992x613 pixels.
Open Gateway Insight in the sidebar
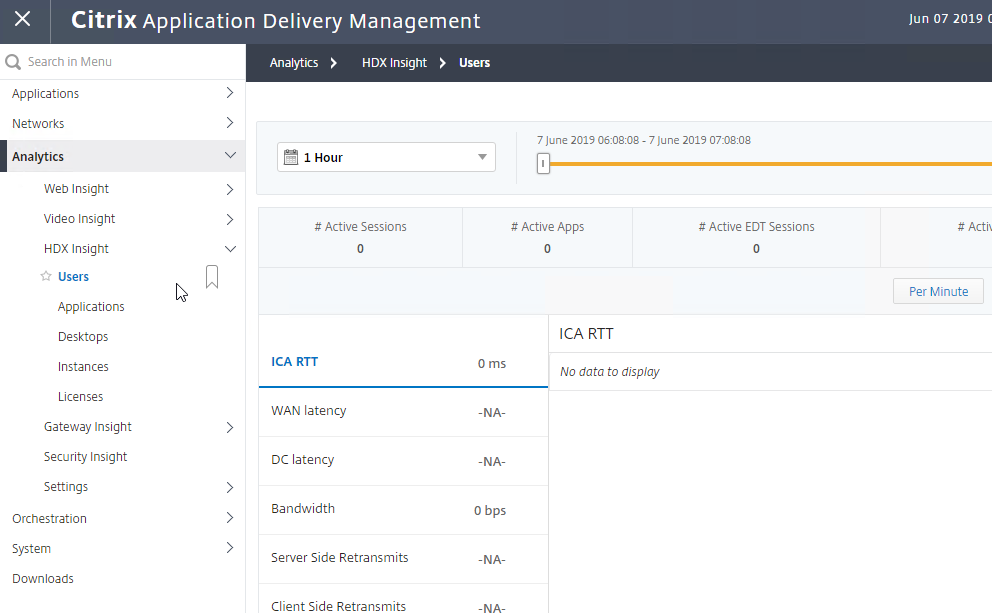87,427
